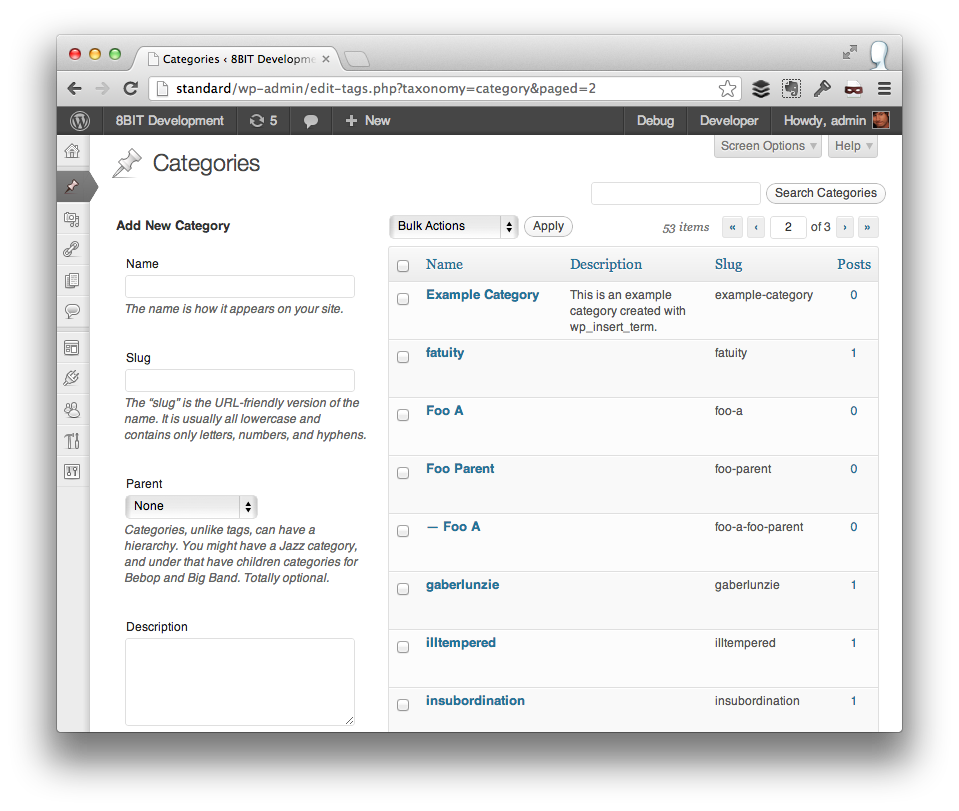Click the Search Categories button
The width and height of the screenshot is (959, 811).
coord(826,193)
